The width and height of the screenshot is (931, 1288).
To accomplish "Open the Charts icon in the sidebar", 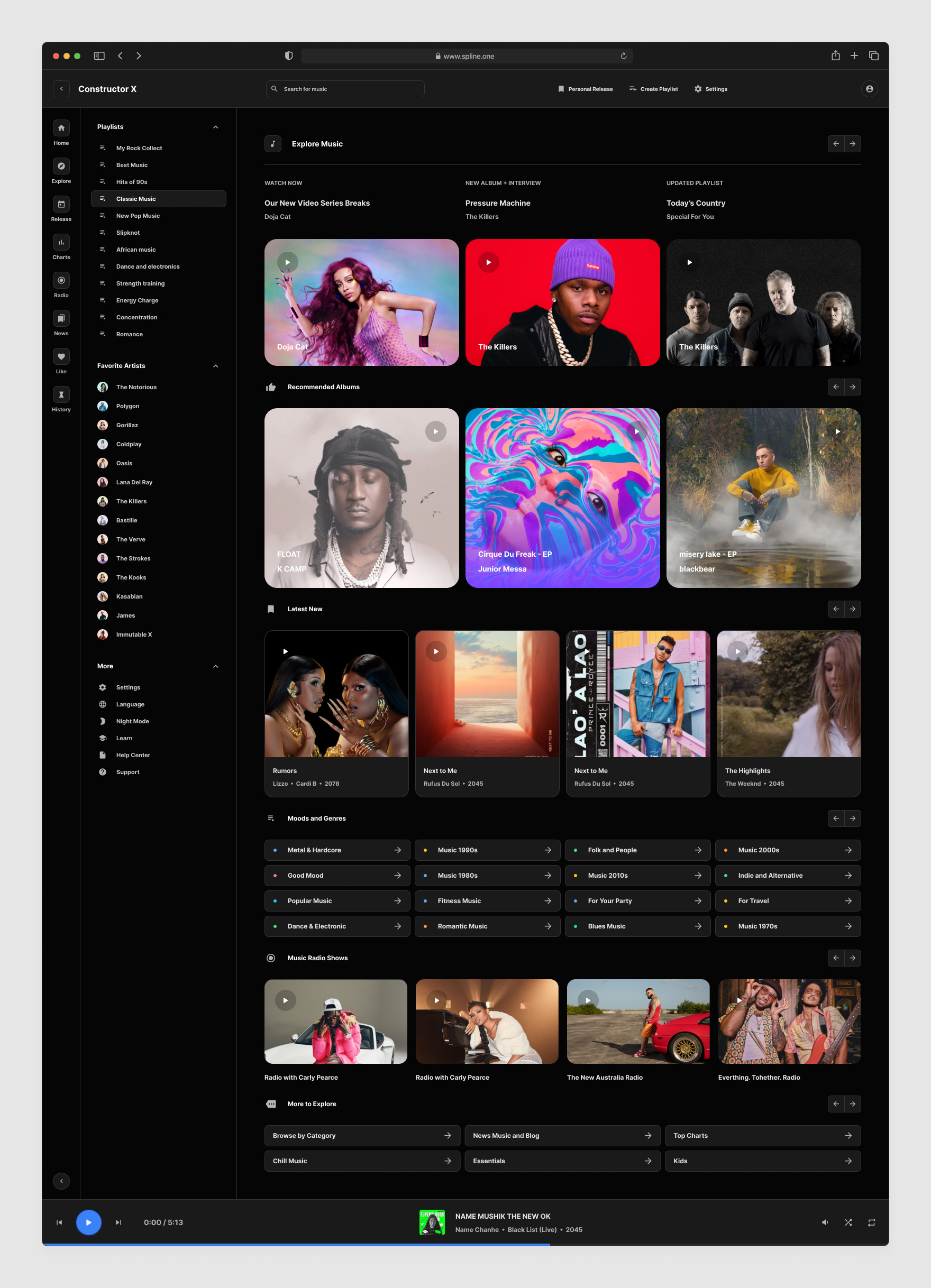I will [61, 242].
